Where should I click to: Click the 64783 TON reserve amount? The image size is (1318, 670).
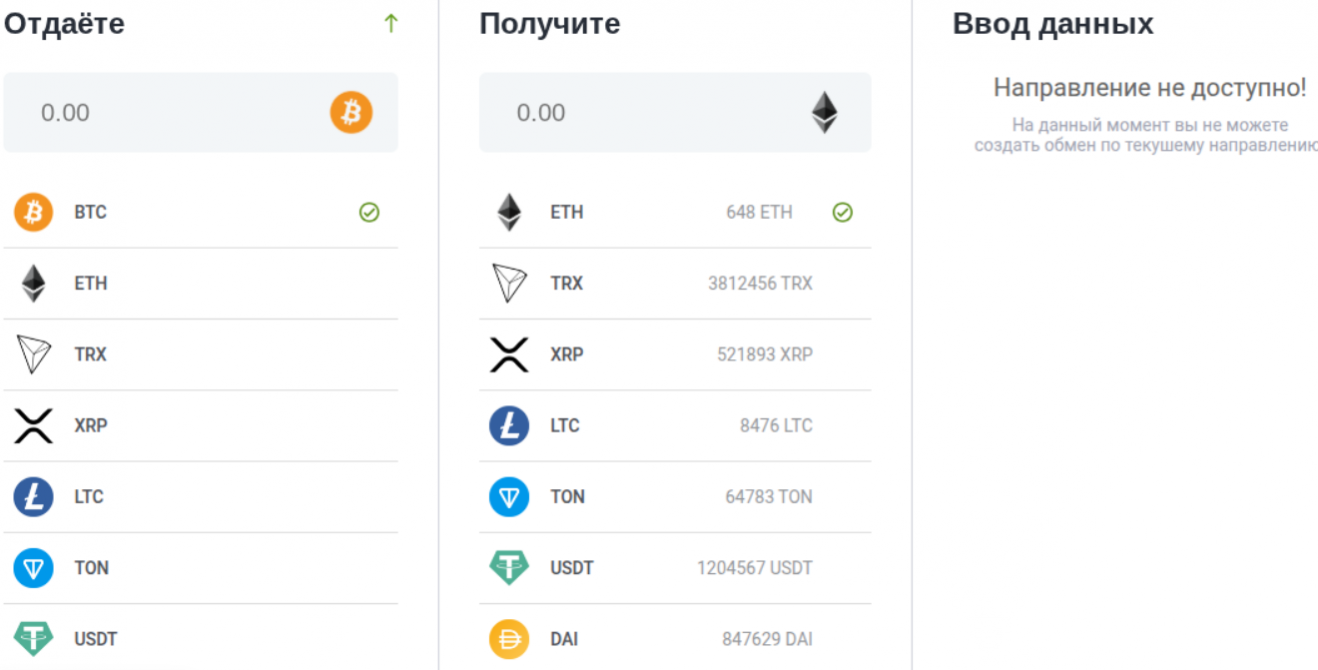[x=769, y=496]
